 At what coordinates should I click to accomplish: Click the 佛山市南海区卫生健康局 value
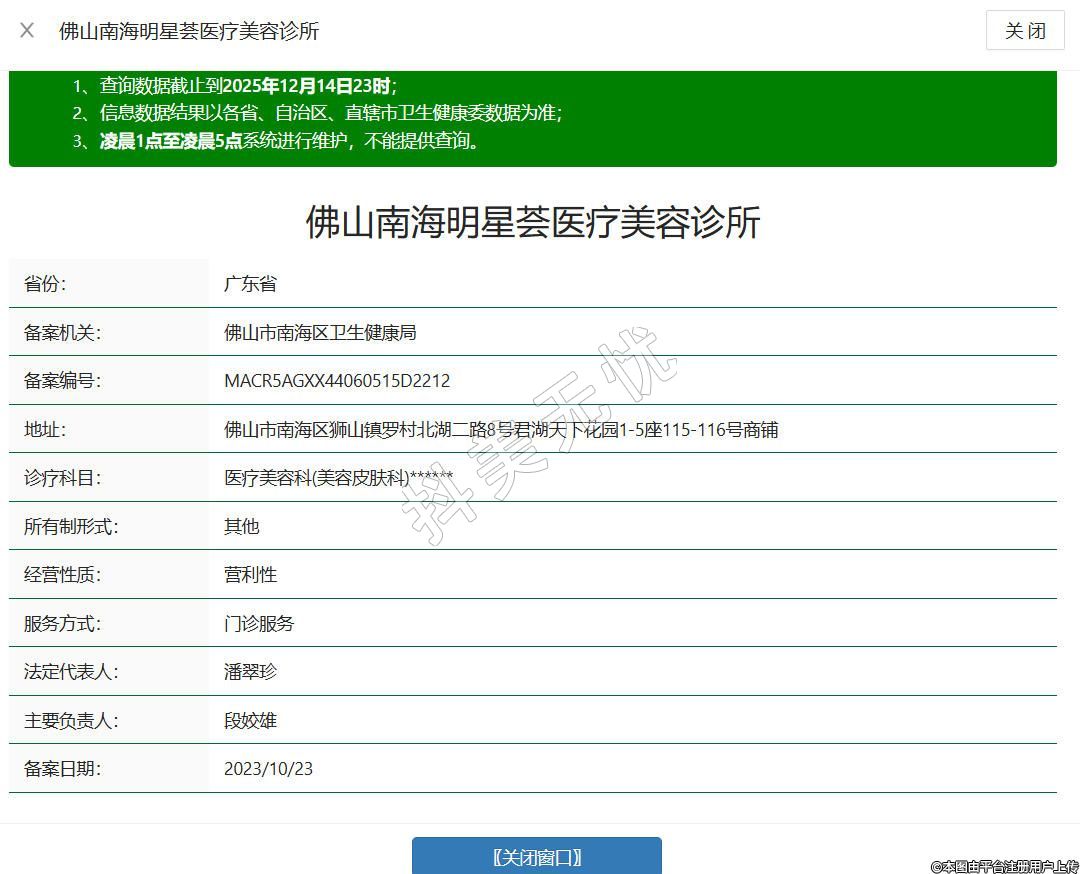[x=320, y=333]
